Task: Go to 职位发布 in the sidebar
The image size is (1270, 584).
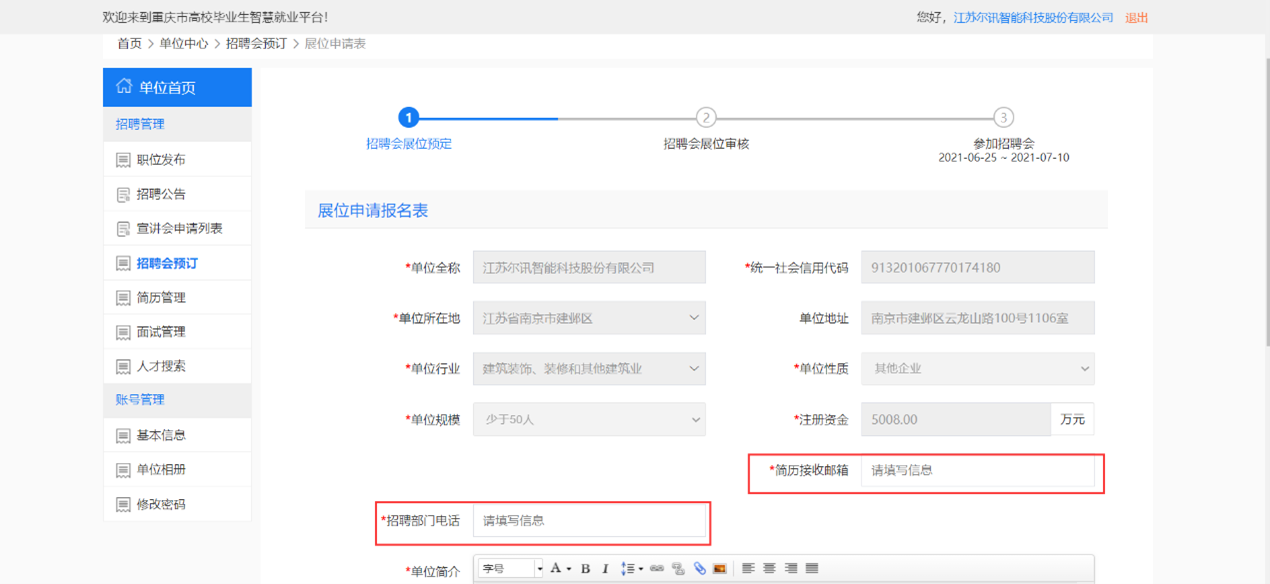Action: point(161,160)
